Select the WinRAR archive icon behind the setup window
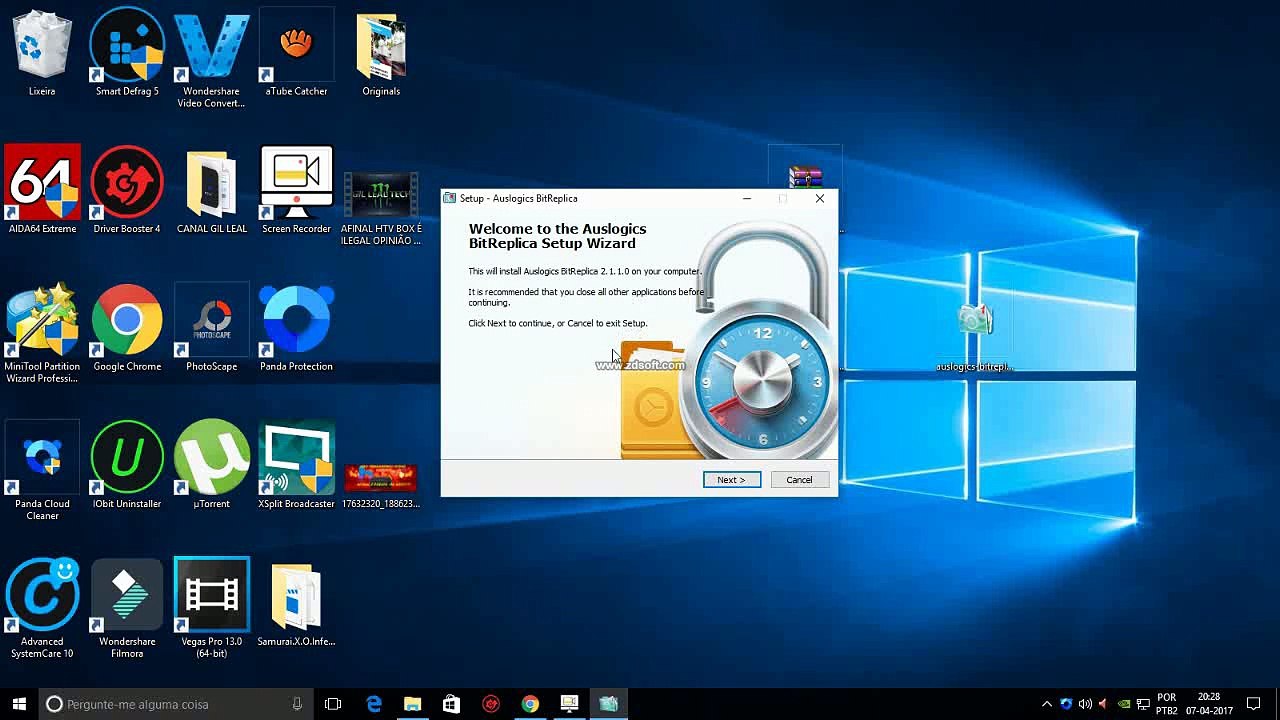Viewport: 1280px width, 720px height. (x=805, y=177)
